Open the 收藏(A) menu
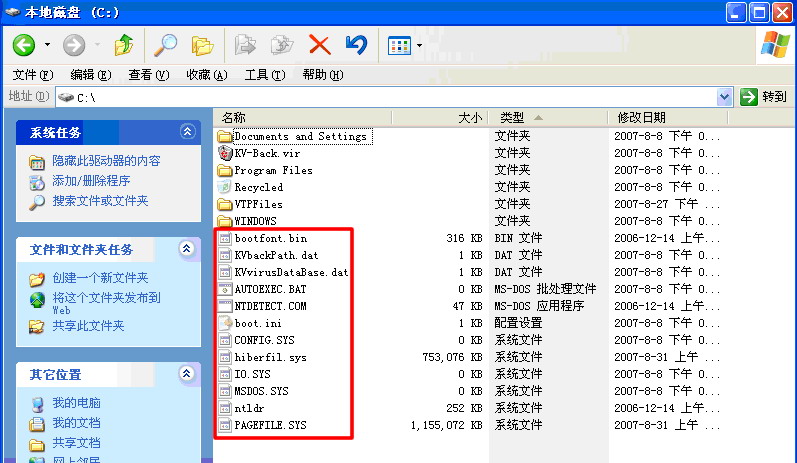The height and width of the screenshot is (463, 797). click(206, 75)
